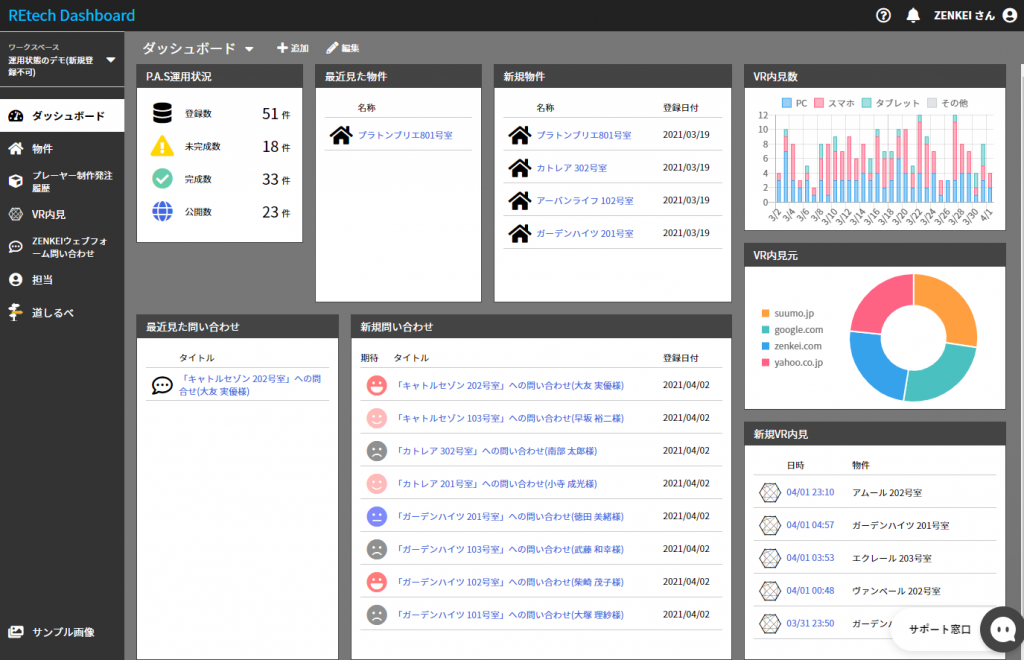Click blue neutral face for ガーデンハイツ 201号室 inquiry
This screenshot has height=660, width=1024.
pyautogui.click(x=376, y=516)
